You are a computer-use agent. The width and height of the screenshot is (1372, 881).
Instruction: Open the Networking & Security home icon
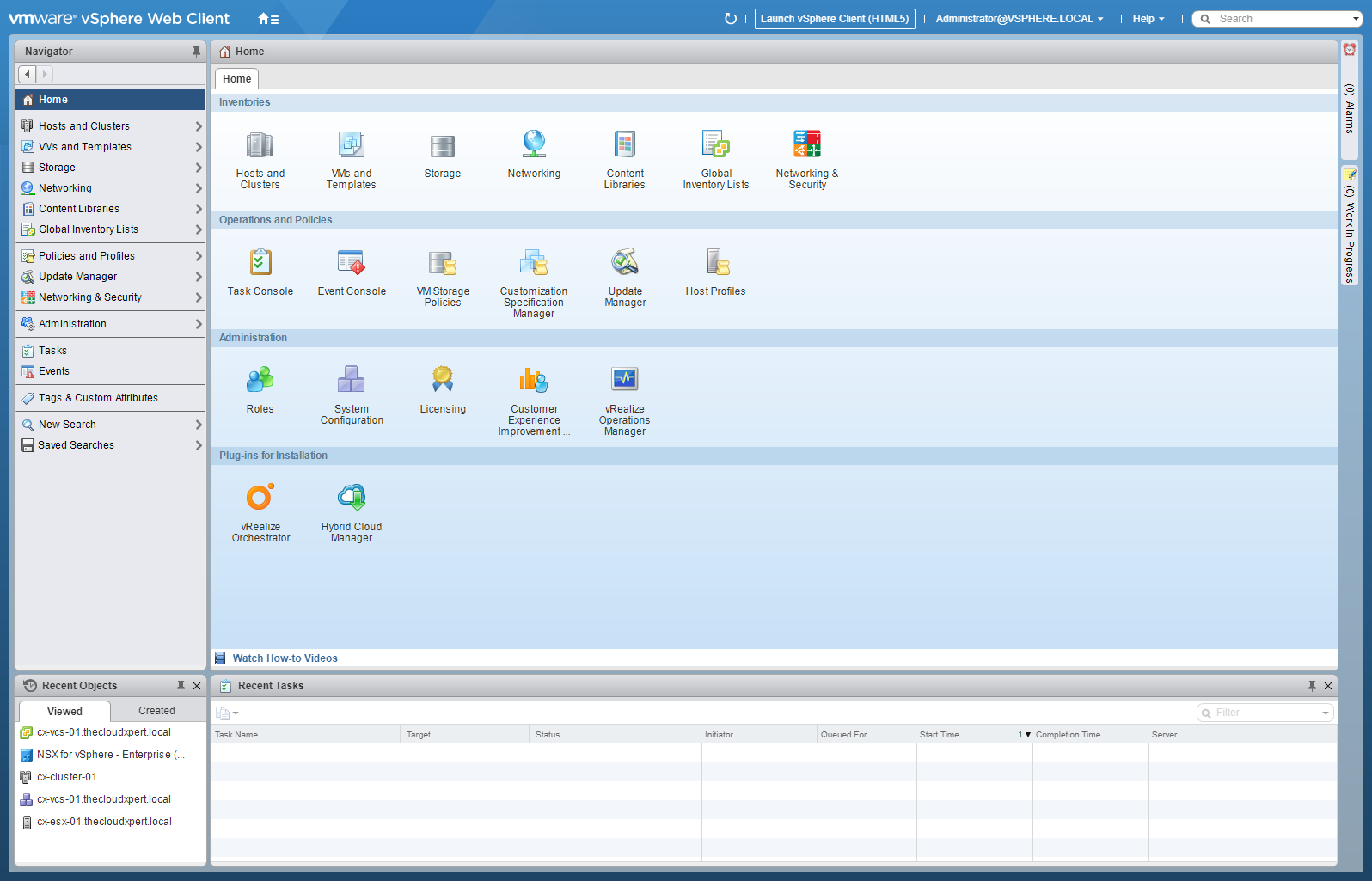806,145
